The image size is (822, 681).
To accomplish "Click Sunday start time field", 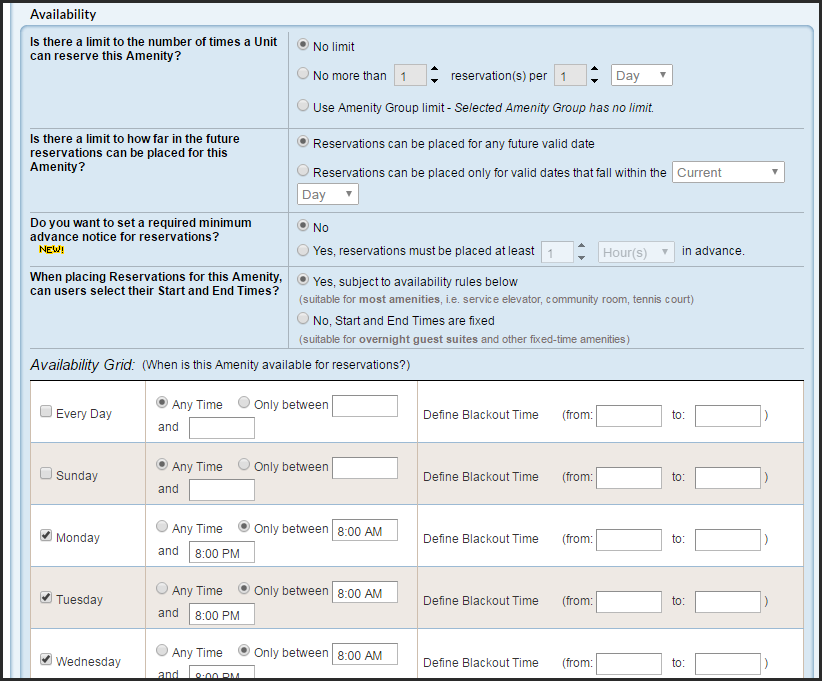I will coord(365,468).
